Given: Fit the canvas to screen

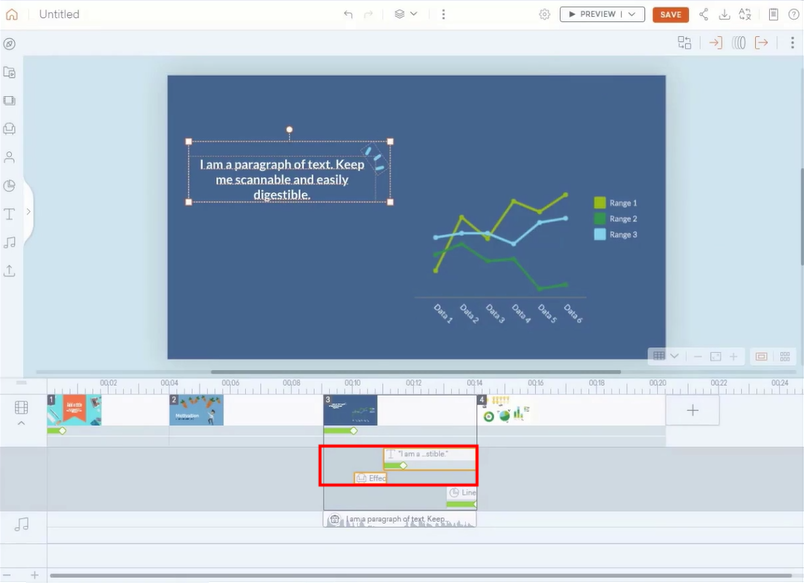Looking at the screenshot, I should (x=715, y=356).
